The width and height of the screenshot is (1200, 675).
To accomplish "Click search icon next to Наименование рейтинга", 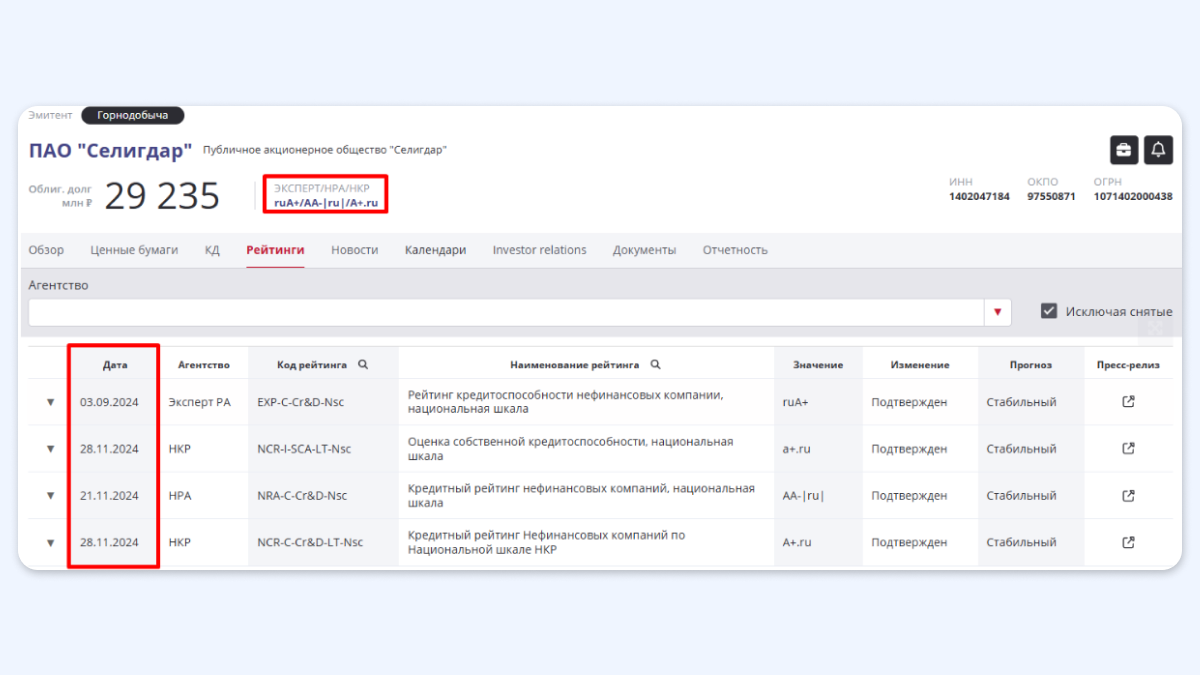I will click(655, 365).
